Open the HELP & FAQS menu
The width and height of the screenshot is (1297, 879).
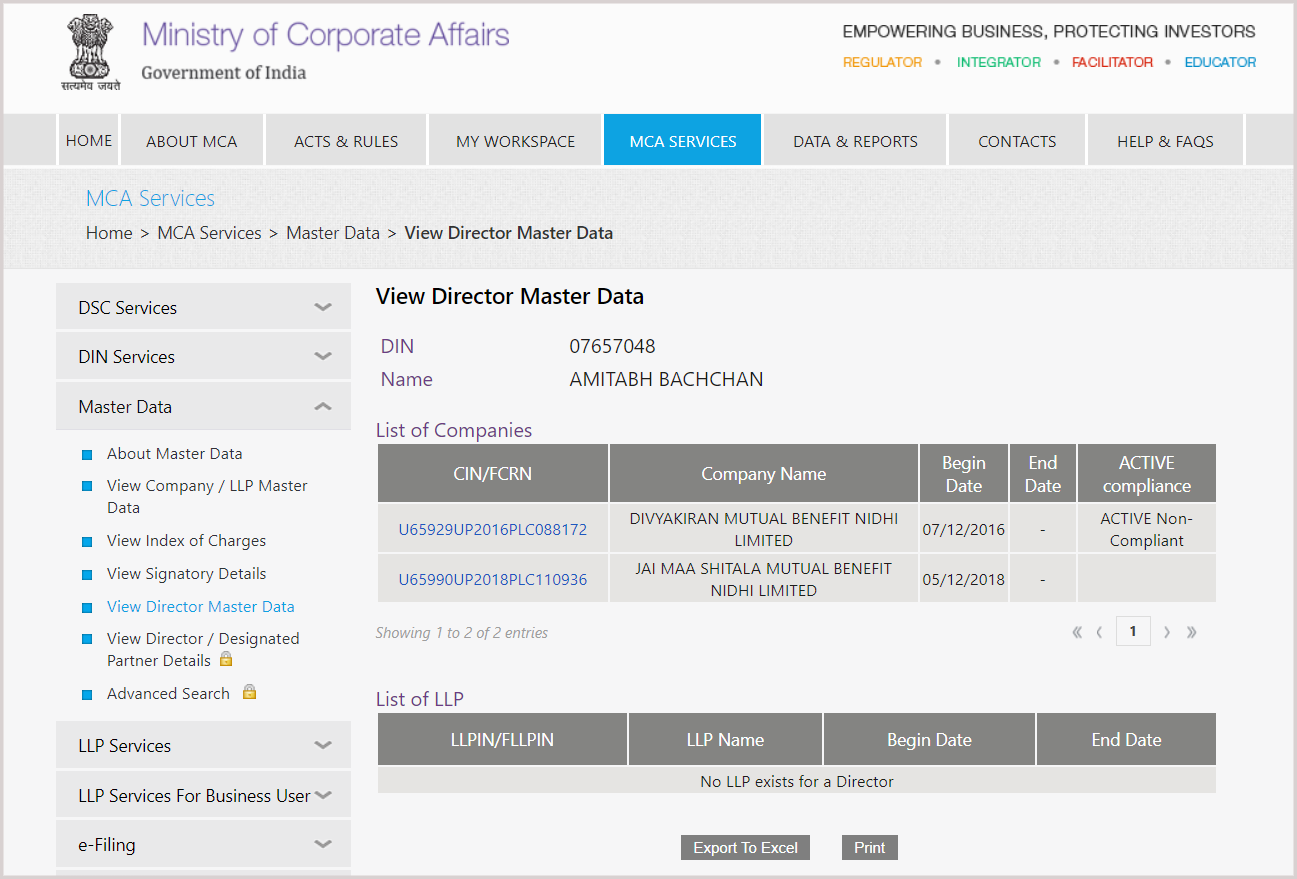[x=1165, y=140]
